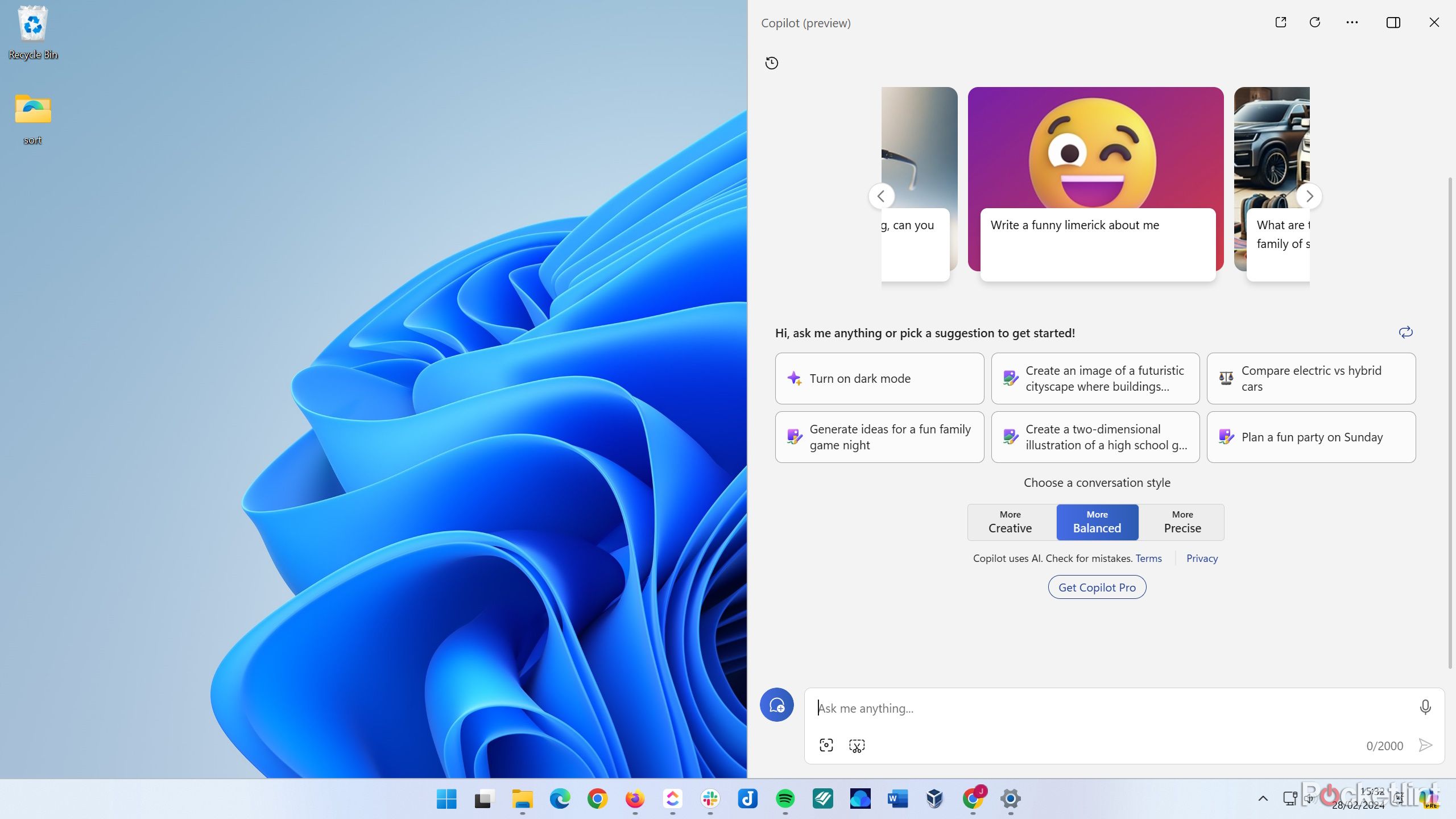Open the display cast tray icon
The height and width of the screenshot is (819, 1456).
tap(1290, 798)
